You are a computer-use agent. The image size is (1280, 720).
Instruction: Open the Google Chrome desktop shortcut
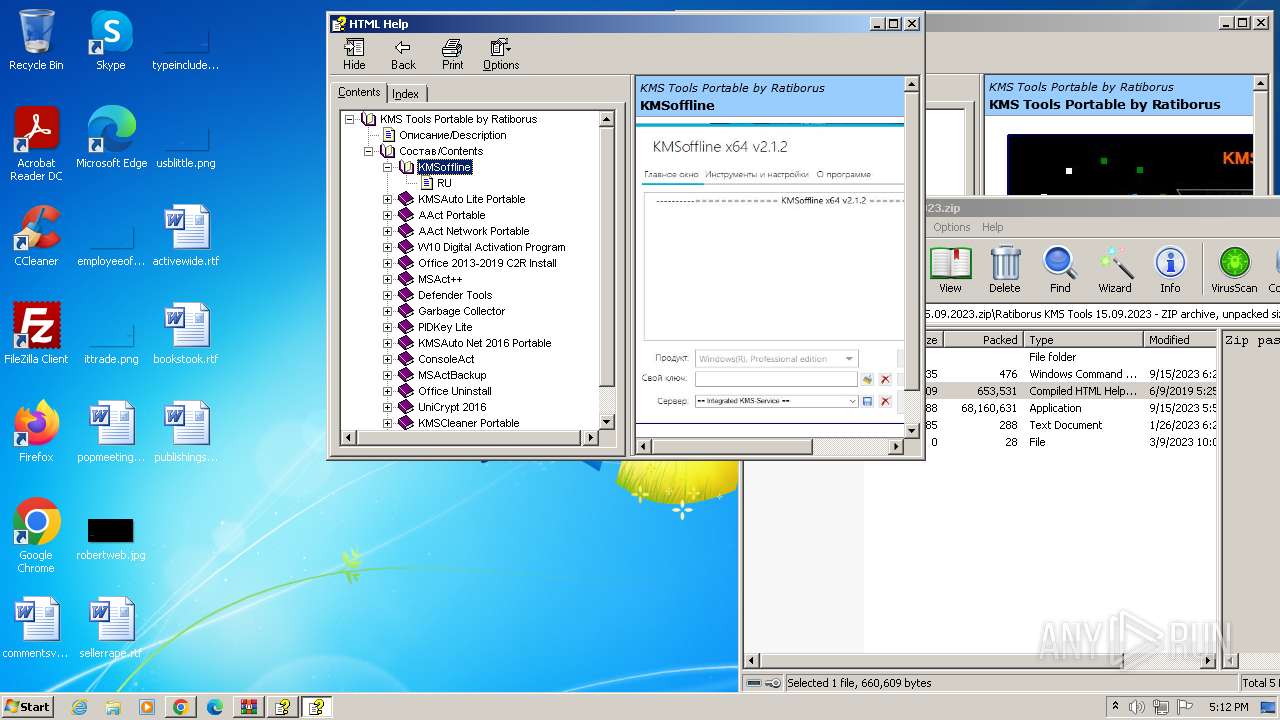click(x=36, y=536)
